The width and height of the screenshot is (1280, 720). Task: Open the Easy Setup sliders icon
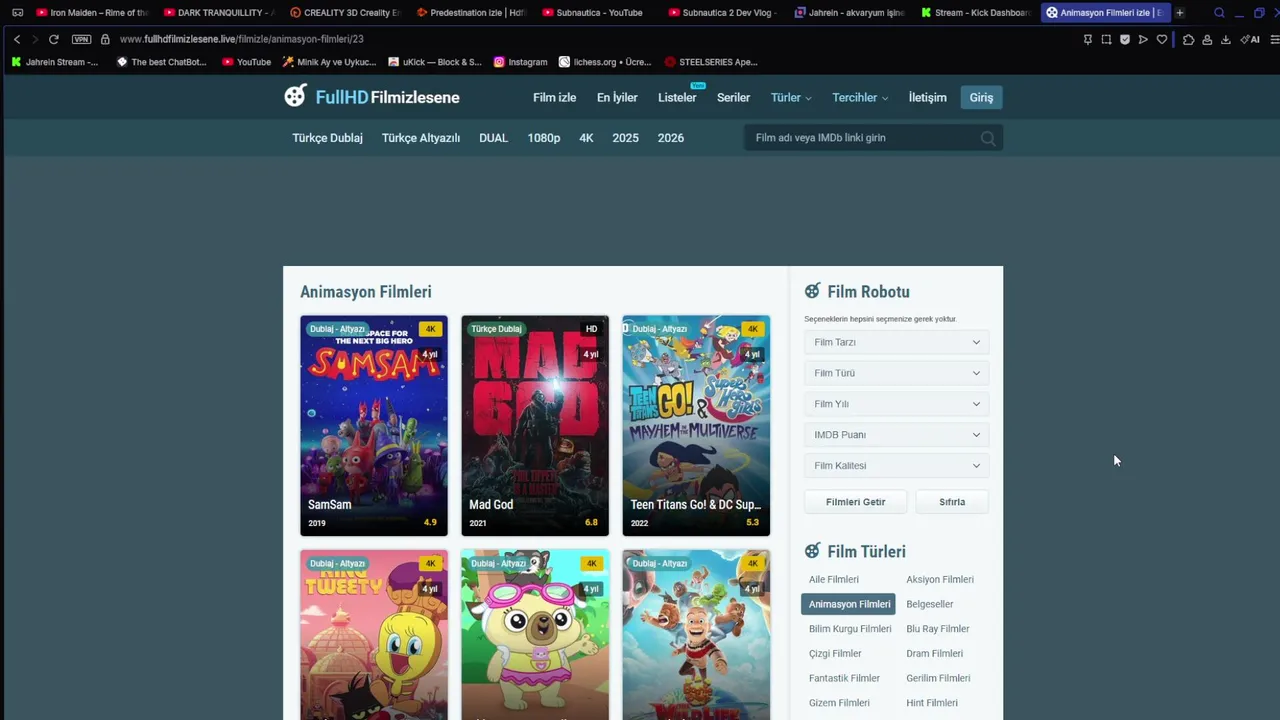point(1274,40)
